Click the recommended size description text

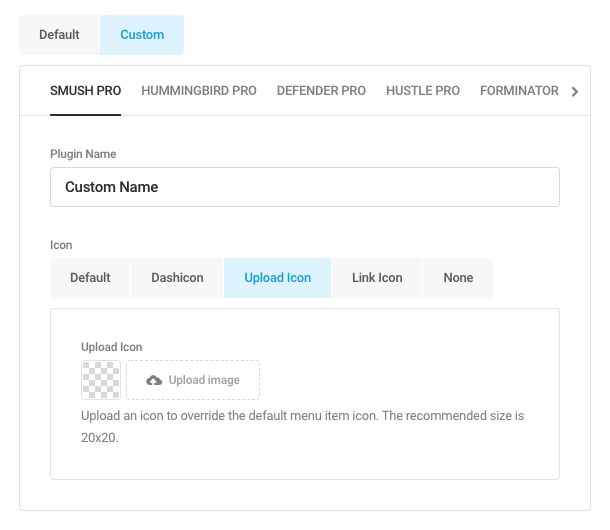click(x=303, y=427)
